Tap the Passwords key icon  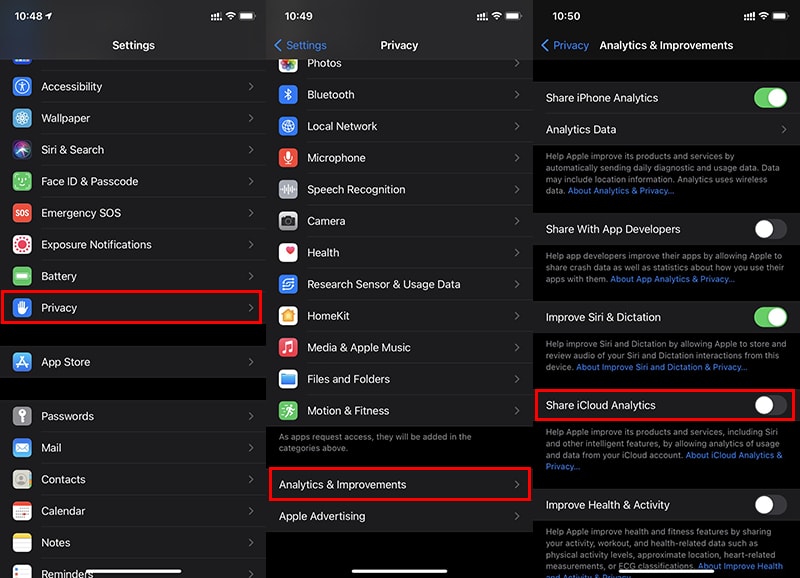click(22, 416)
